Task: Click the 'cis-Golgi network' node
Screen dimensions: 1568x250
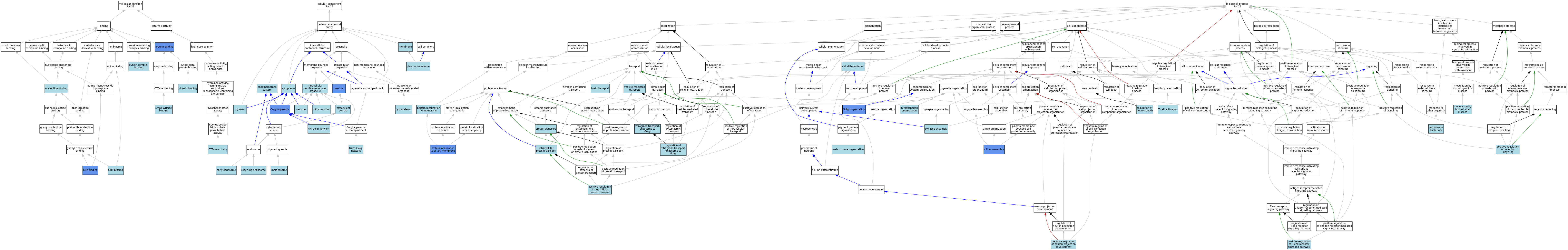Action: coord(318,129)
